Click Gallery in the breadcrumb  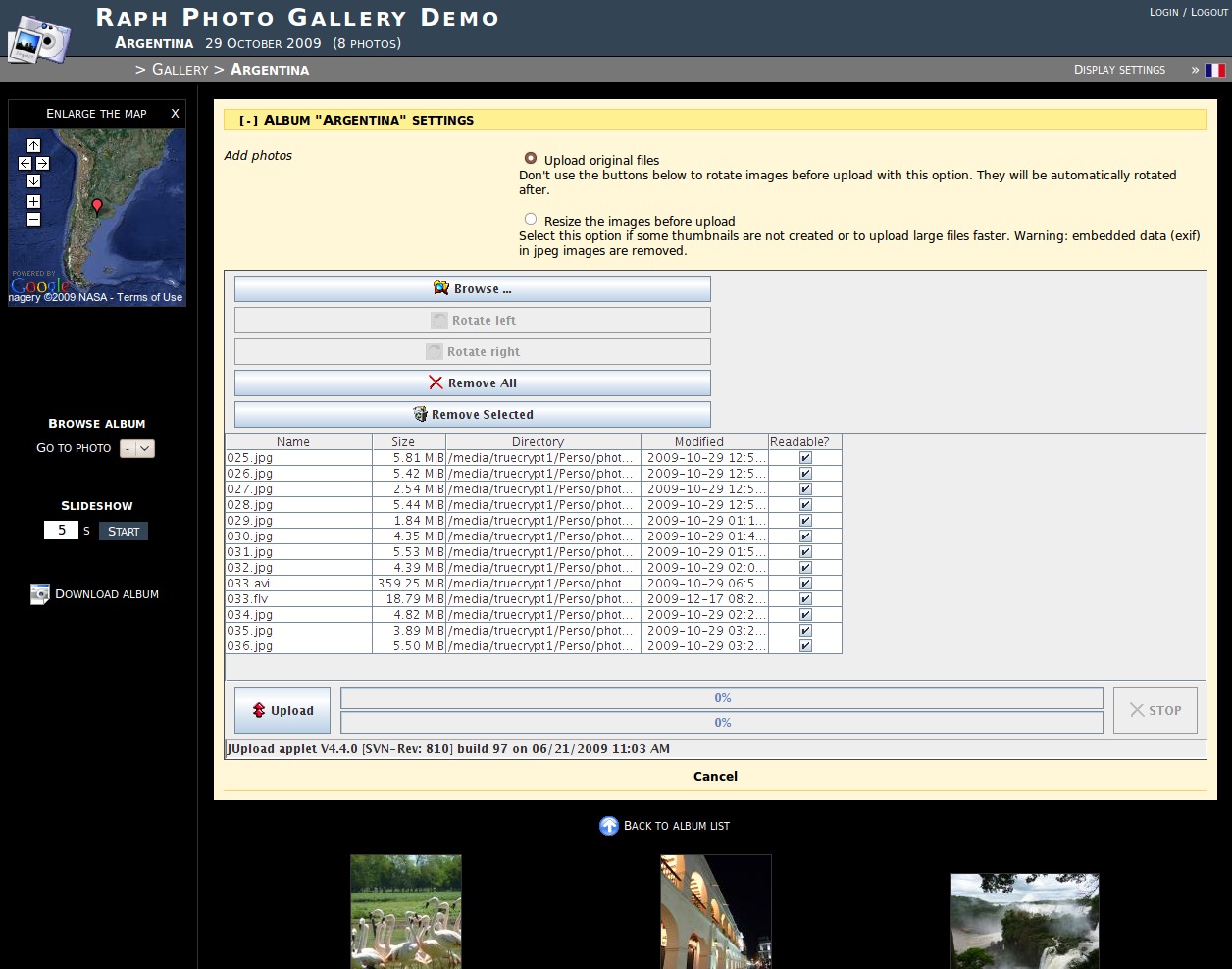coord(180,70)
